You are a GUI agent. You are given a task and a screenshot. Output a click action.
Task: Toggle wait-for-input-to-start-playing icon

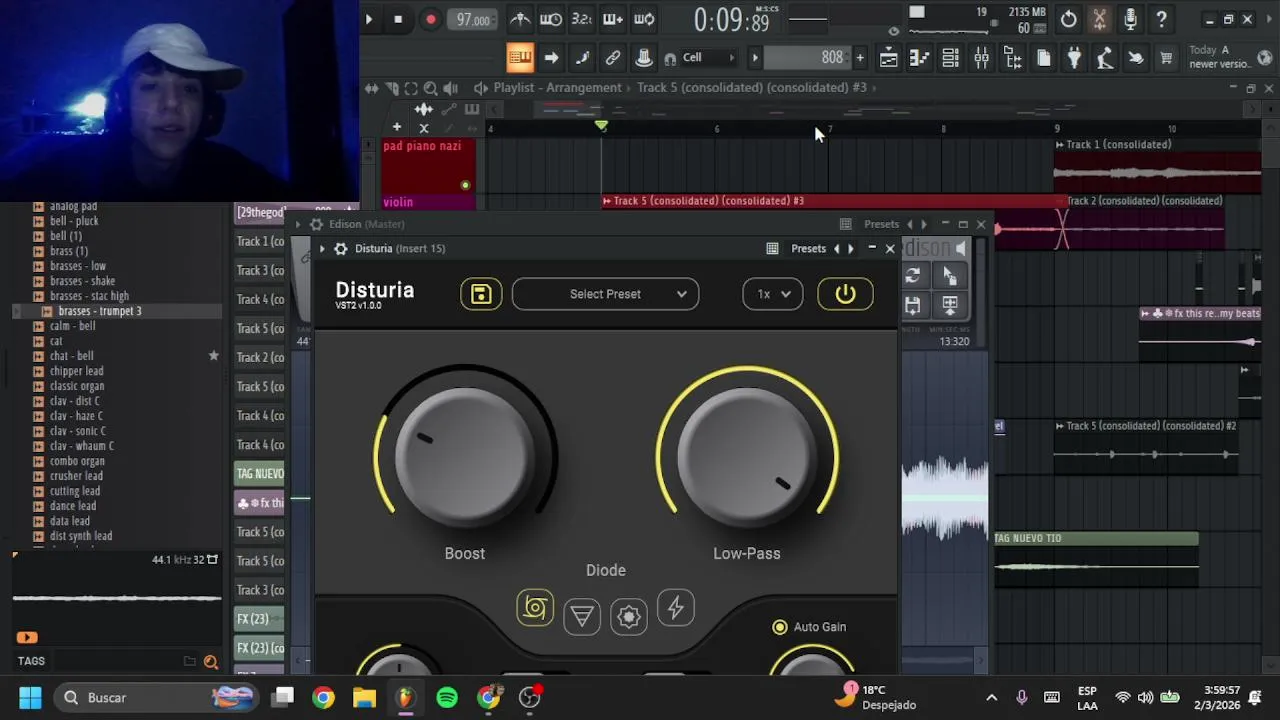(551, 19)
